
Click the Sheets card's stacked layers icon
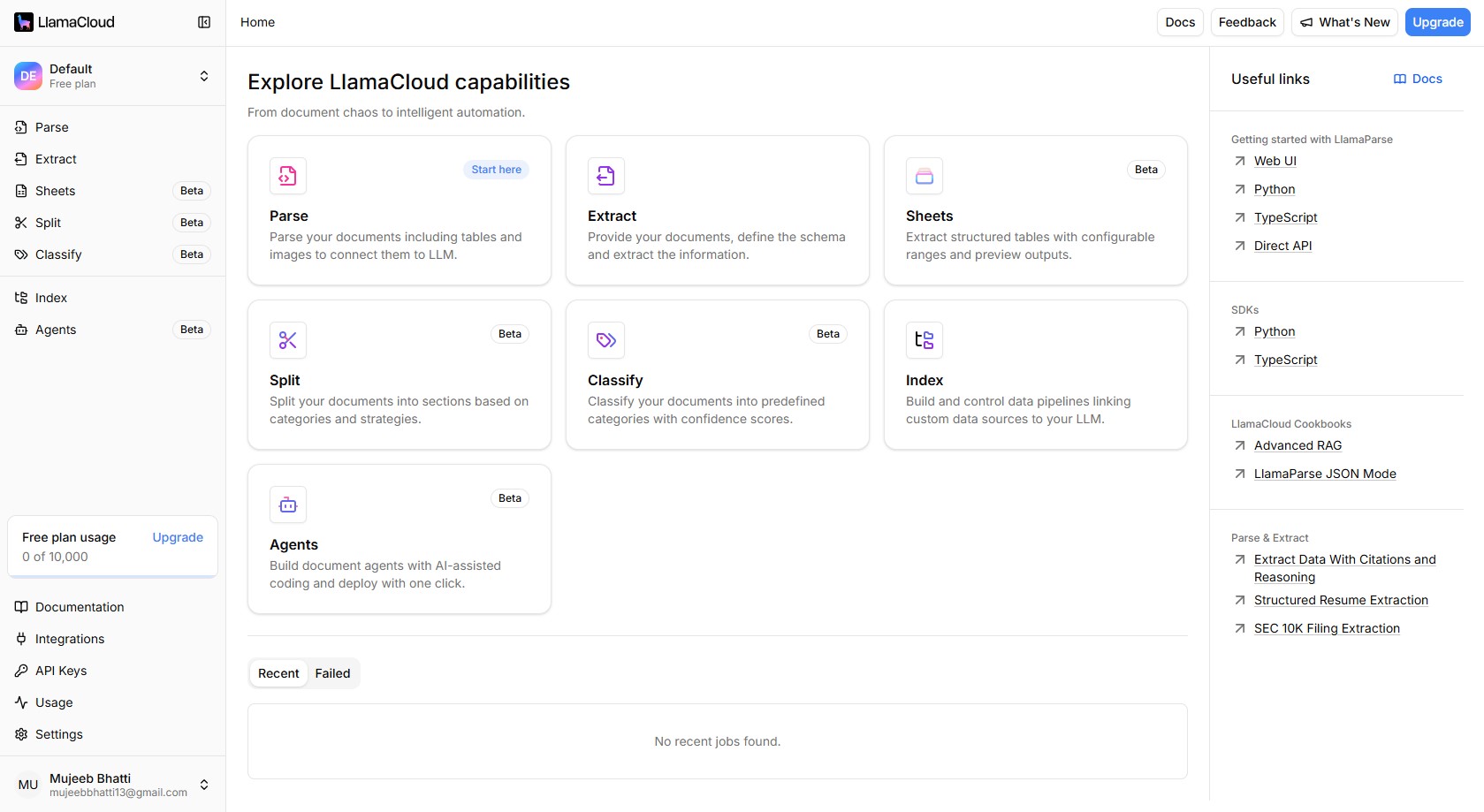pos(925,176)
